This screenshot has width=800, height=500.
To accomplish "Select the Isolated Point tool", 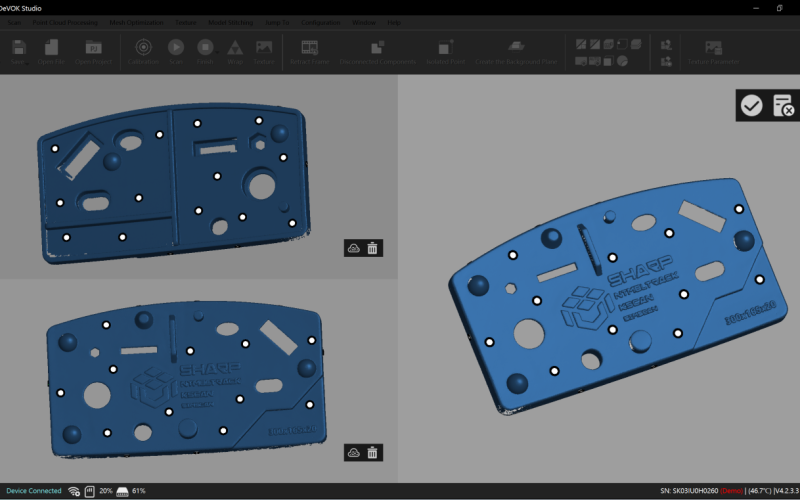I will click(x=445, y=47).
